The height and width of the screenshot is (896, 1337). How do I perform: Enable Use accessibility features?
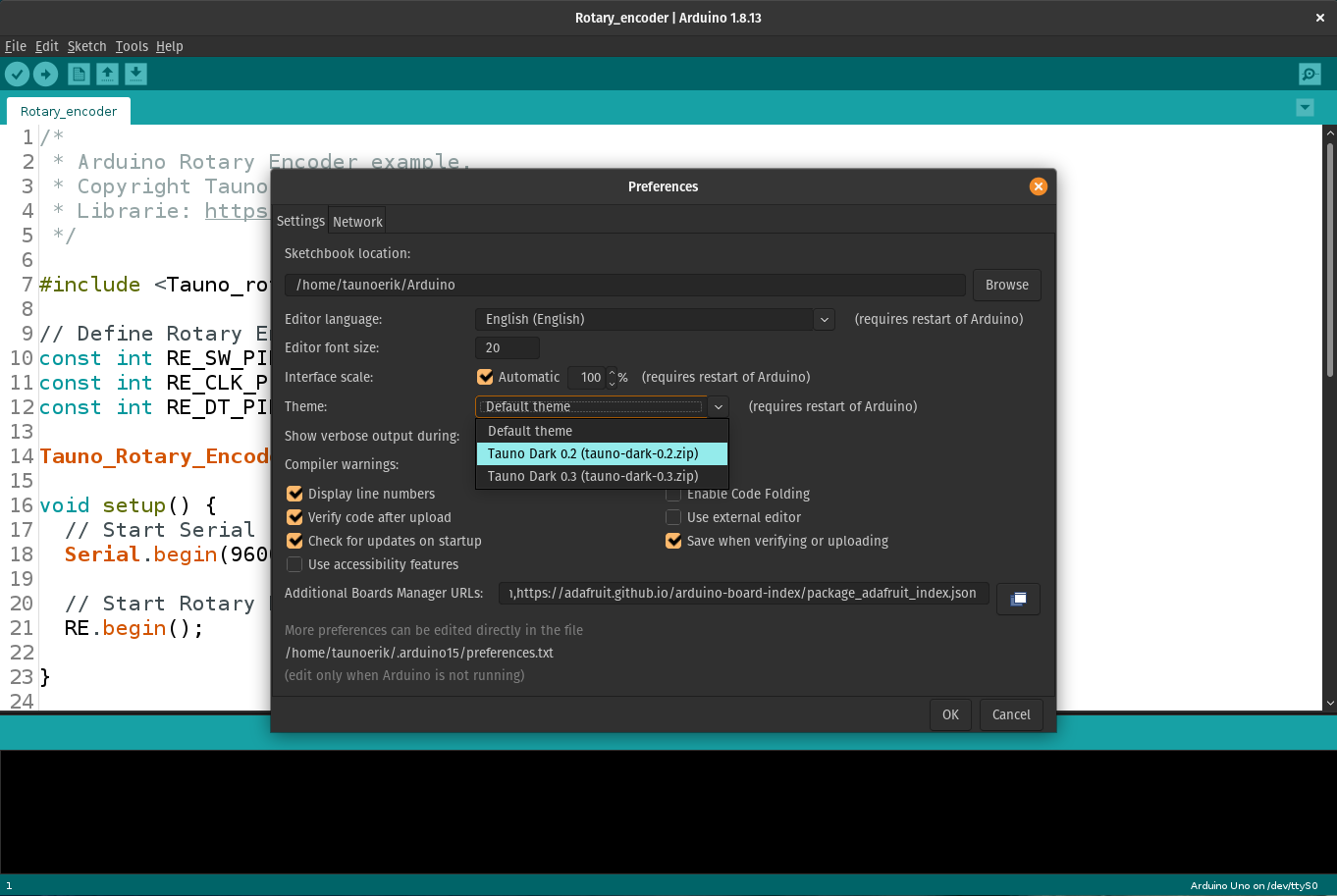coord(294,564)
